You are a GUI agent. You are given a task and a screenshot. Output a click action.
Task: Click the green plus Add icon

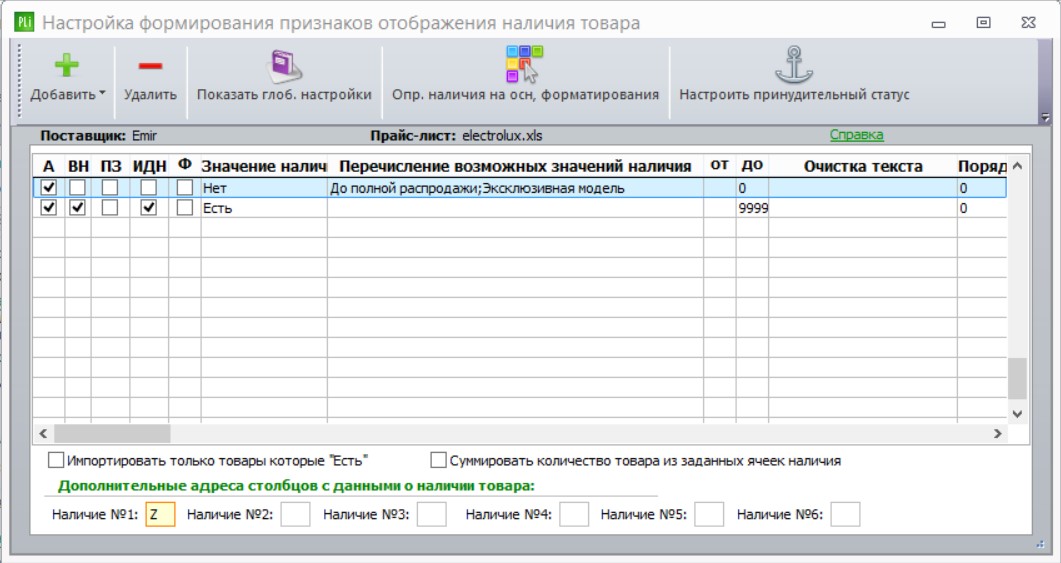[x=66, y=66]
